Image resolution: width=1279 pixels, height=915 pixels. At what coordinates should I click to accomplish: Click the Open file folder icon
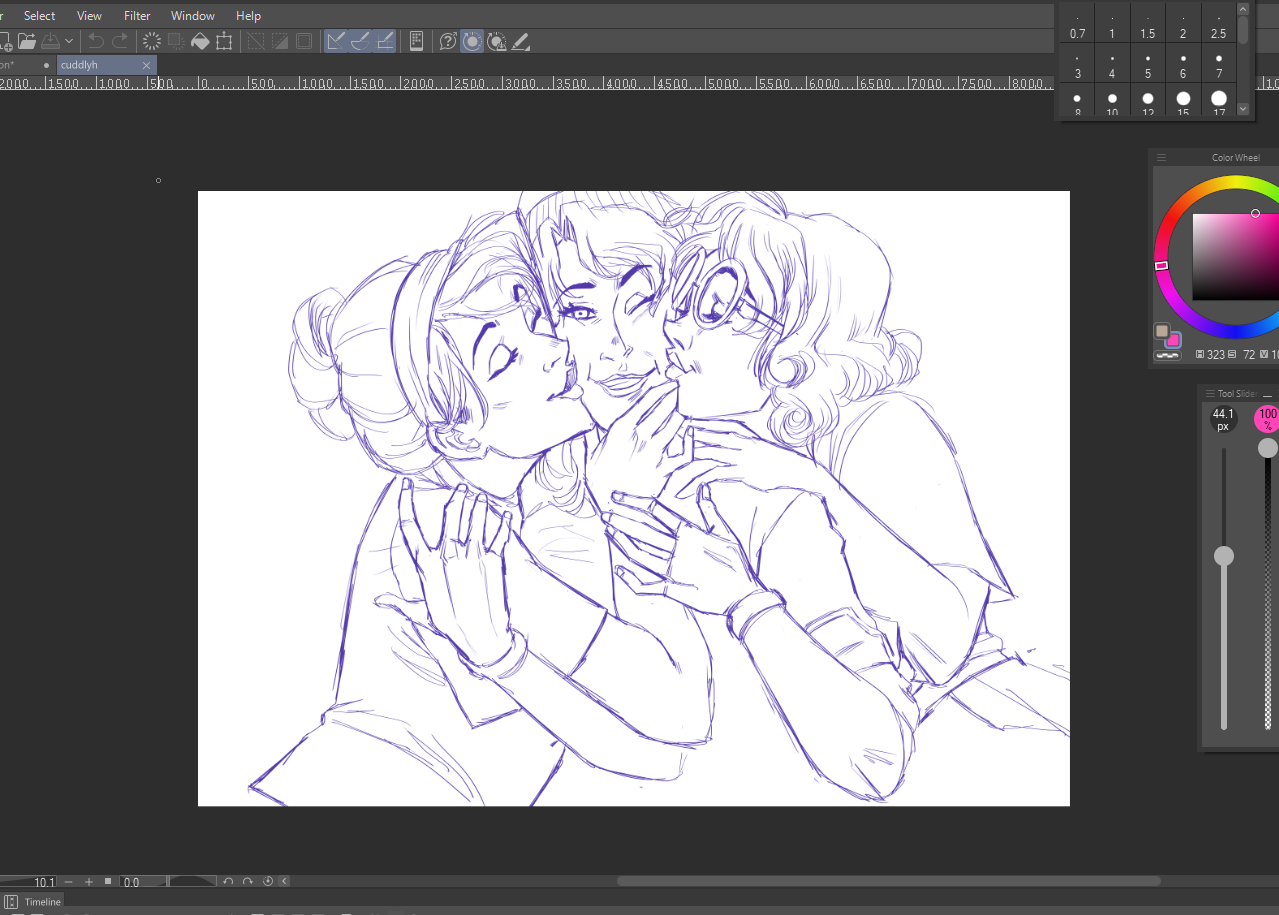[x=27, y=41]
